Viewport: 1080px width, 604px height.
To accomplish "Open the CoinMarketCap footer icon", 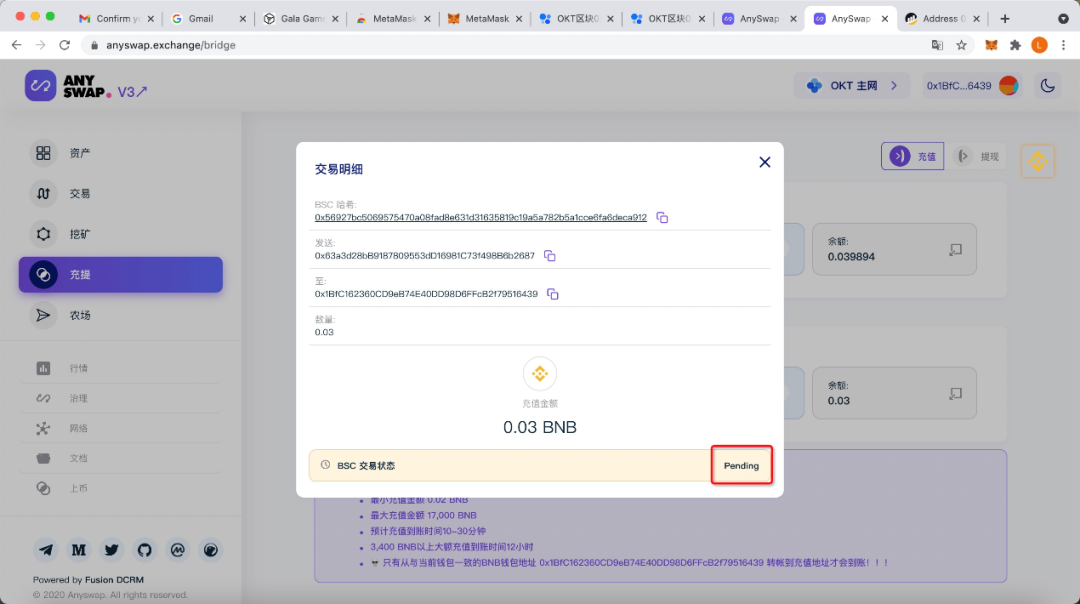I will [178, 550].
